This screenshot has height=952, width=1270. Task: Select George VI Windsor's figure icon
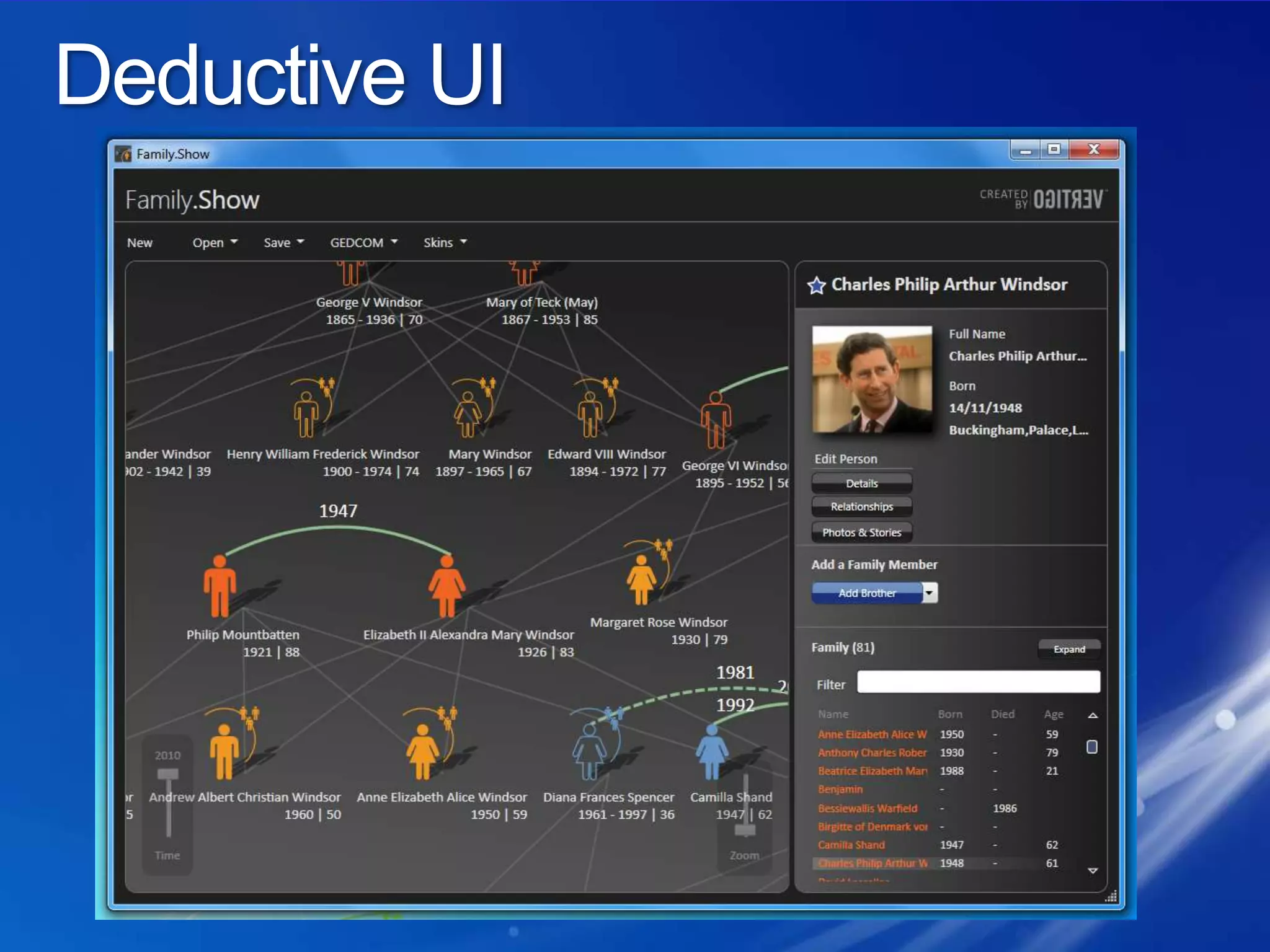[716, 420]
